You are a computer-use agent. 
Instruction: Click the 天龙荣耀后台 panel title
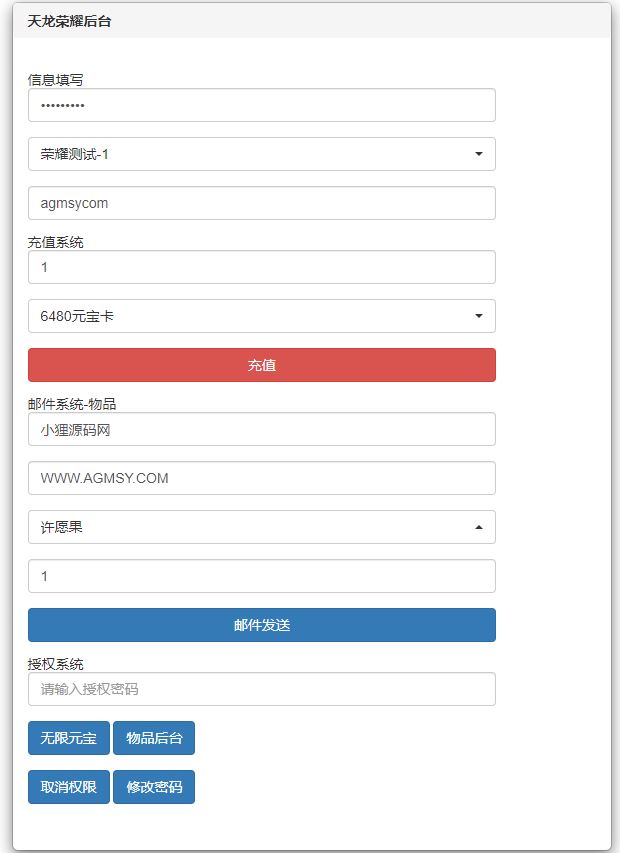70,20
